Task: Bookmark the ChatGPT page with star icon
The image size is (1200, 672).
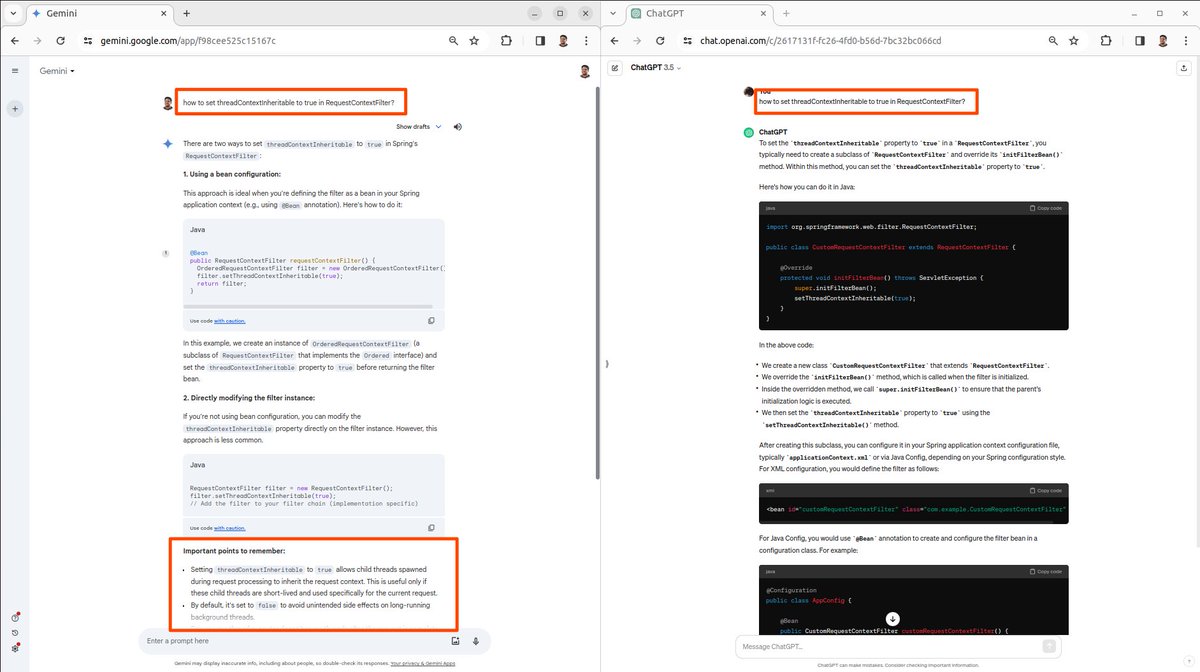Action: pos(1073,41)
